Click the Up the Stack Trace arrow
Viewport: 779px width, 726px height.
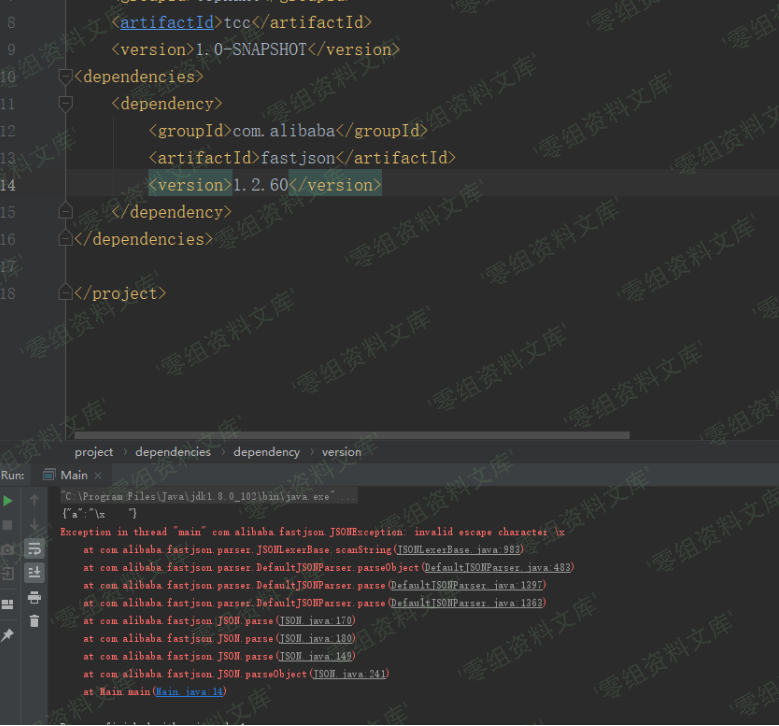pos(34,500)
